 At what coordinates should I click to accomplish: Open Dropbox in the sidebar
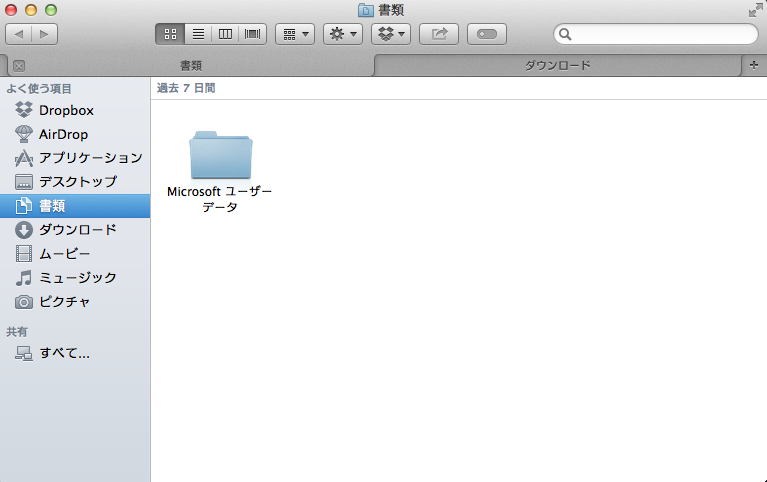(x=75, y=110)
